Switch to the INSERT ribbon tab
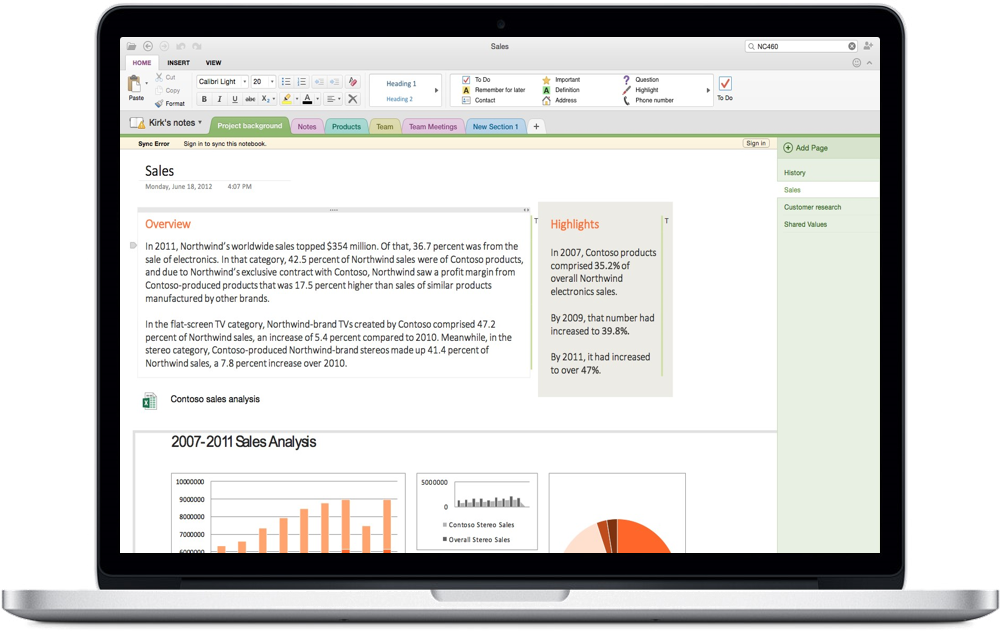The width and height of the screenshot is (1003, 637). [x=178, y=63]
